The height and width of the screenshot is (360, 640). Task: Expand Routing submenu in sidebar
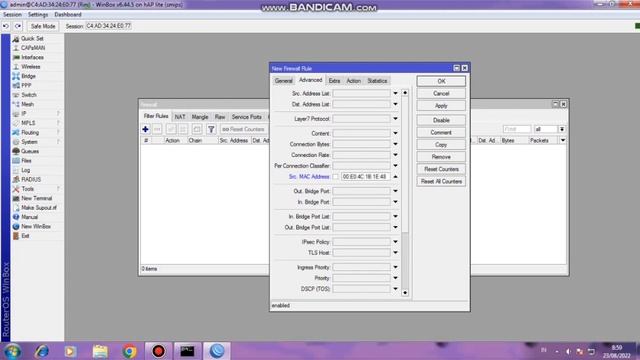58,132
